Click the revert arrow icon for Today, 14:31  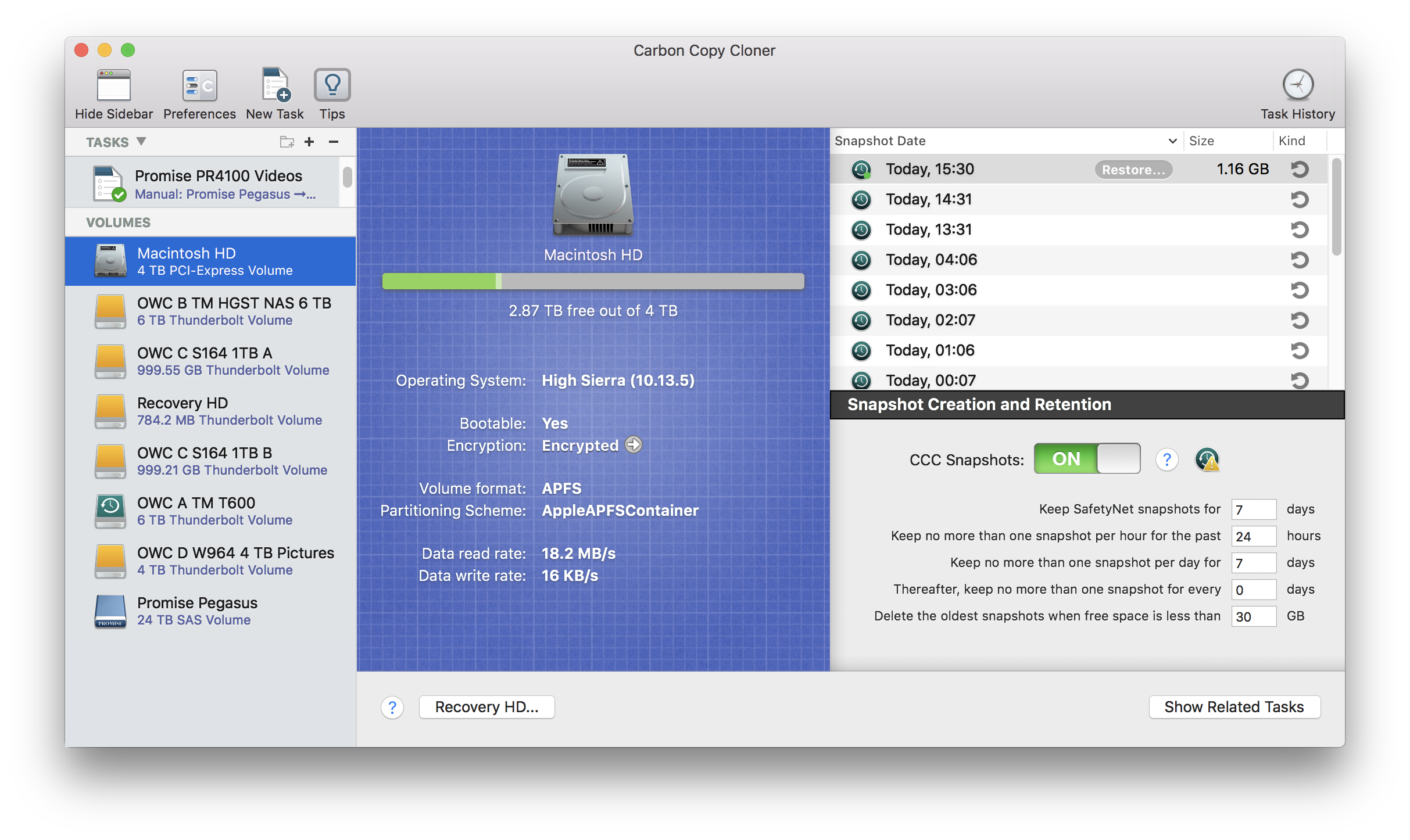click(1300, 199)
